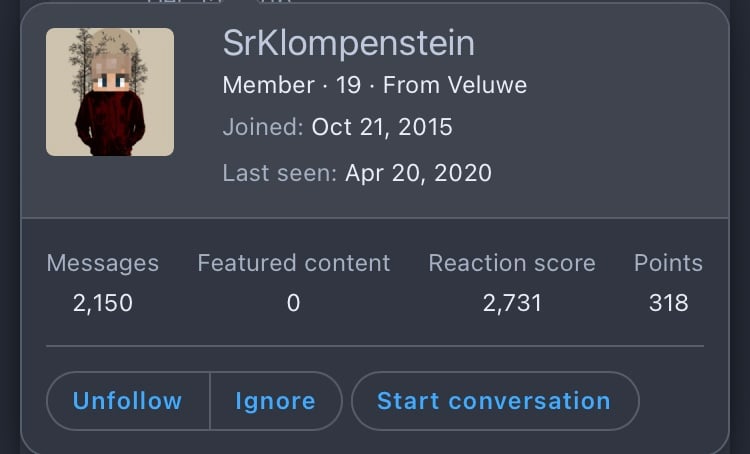The width and height of the screenshot is (750, 454).
Task: Open the featured content count of 0
Action: click(x=293, y=303)
